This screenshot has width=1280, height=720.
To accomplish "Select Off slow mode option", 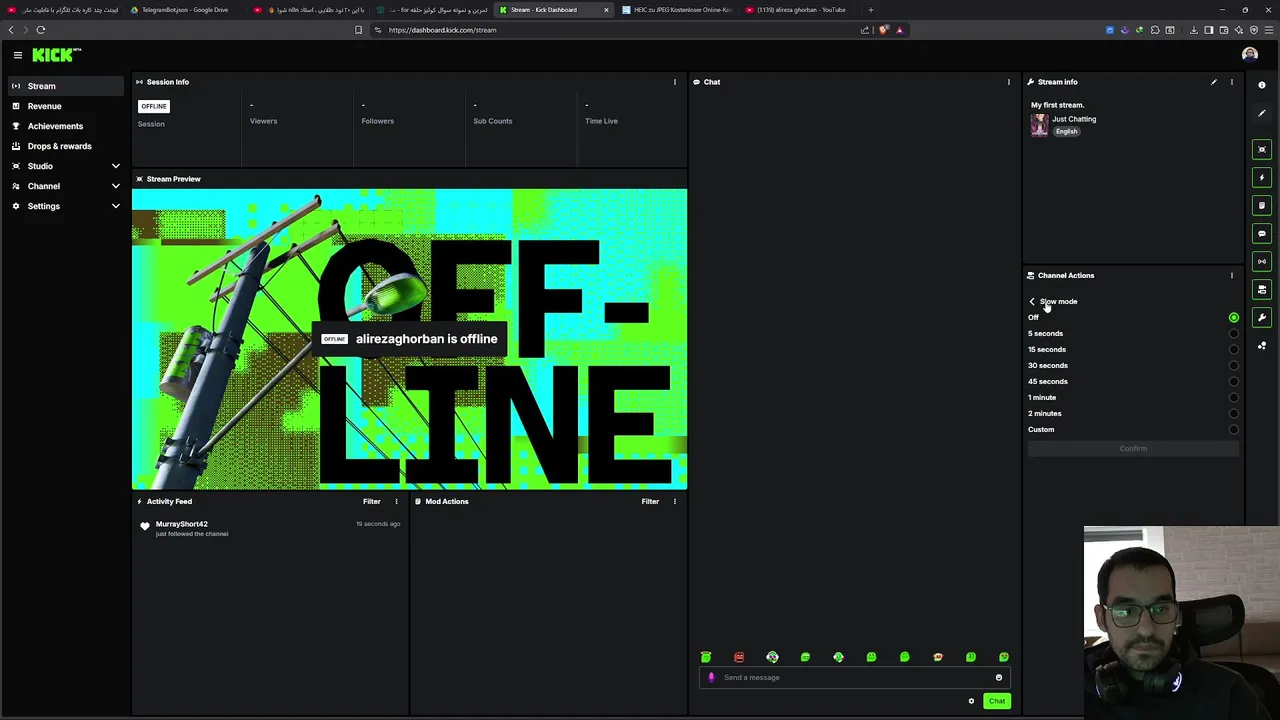I will (x=1133, y=317).
